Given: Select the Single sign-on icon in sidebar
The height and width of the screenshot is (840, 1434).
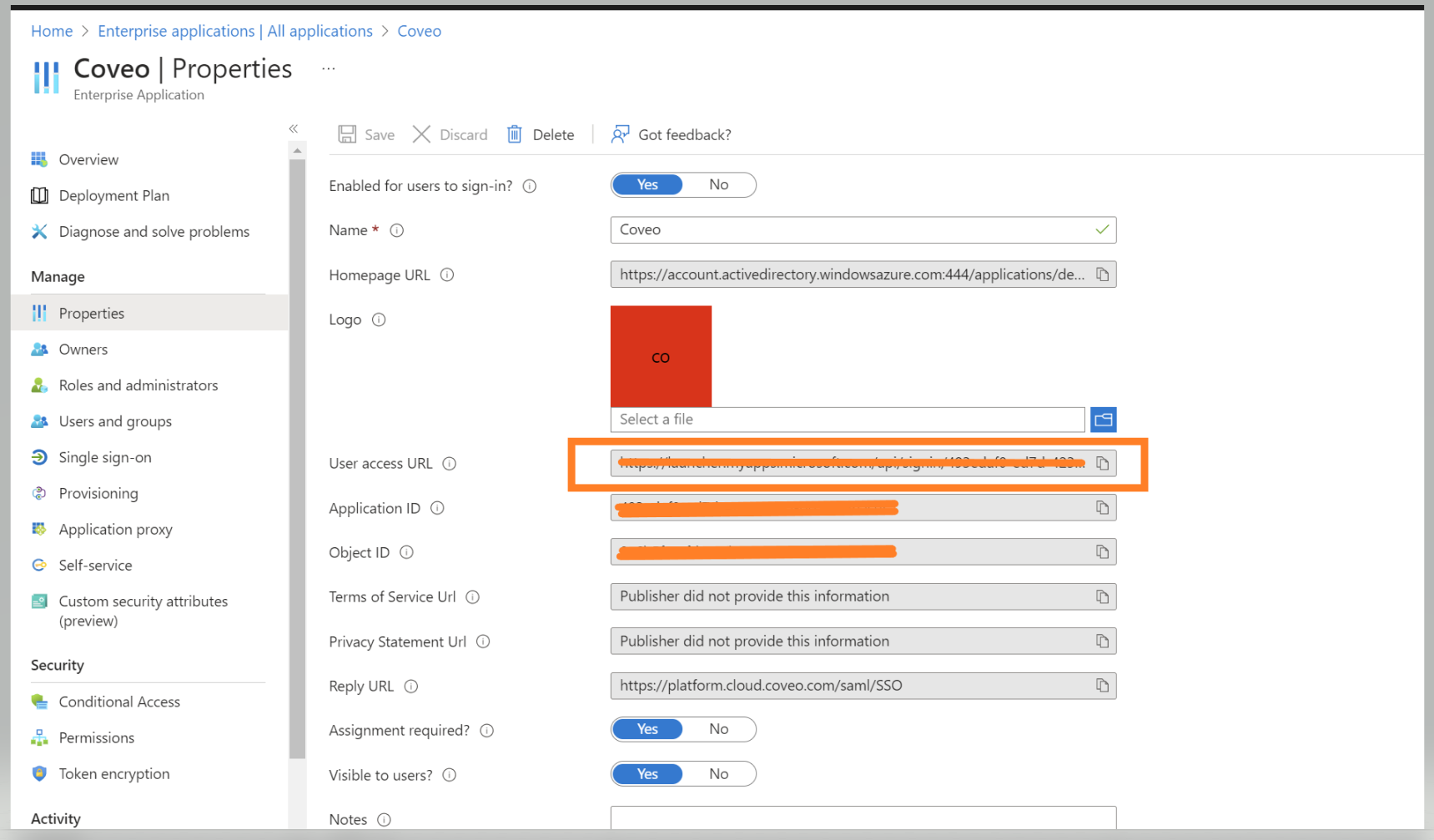Looking at the screenshot, I should pyautogui.click(x=39, y=457).
